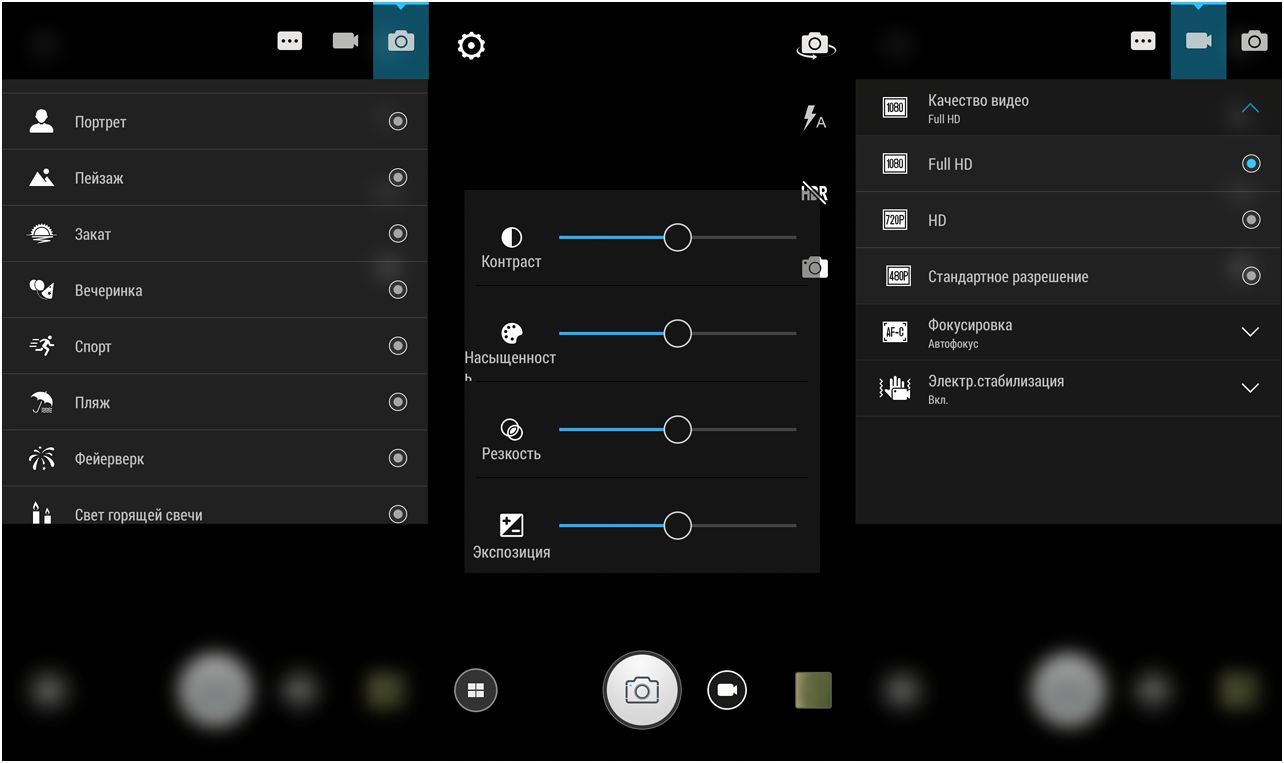This screenshot has height=763, width=1284.
Task: Expand the Фокусировка options
Action: [1250, 332]
